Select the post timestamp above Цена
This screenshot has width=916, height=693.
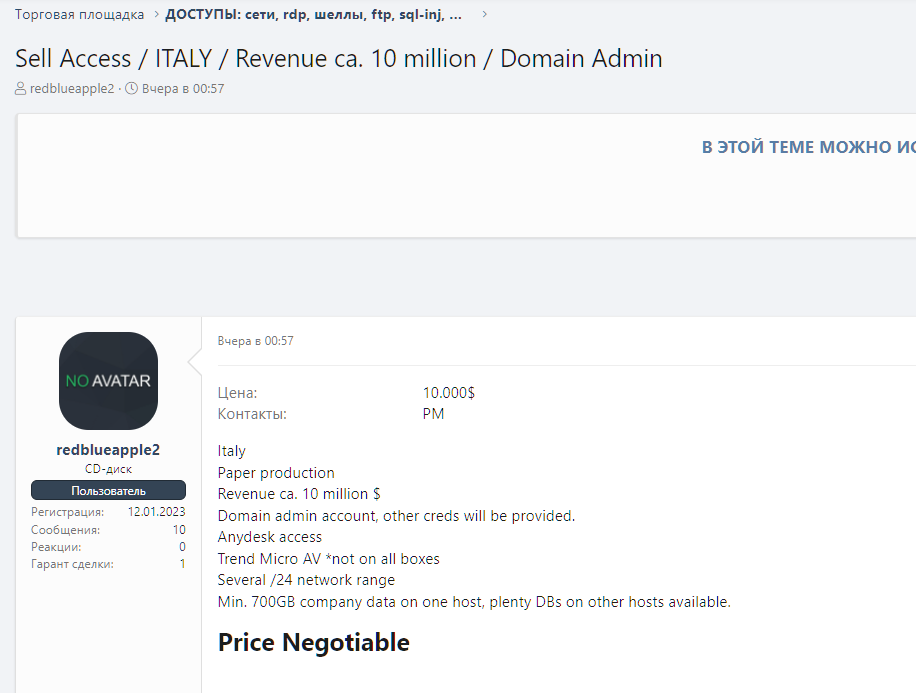[x=255, y=341]
